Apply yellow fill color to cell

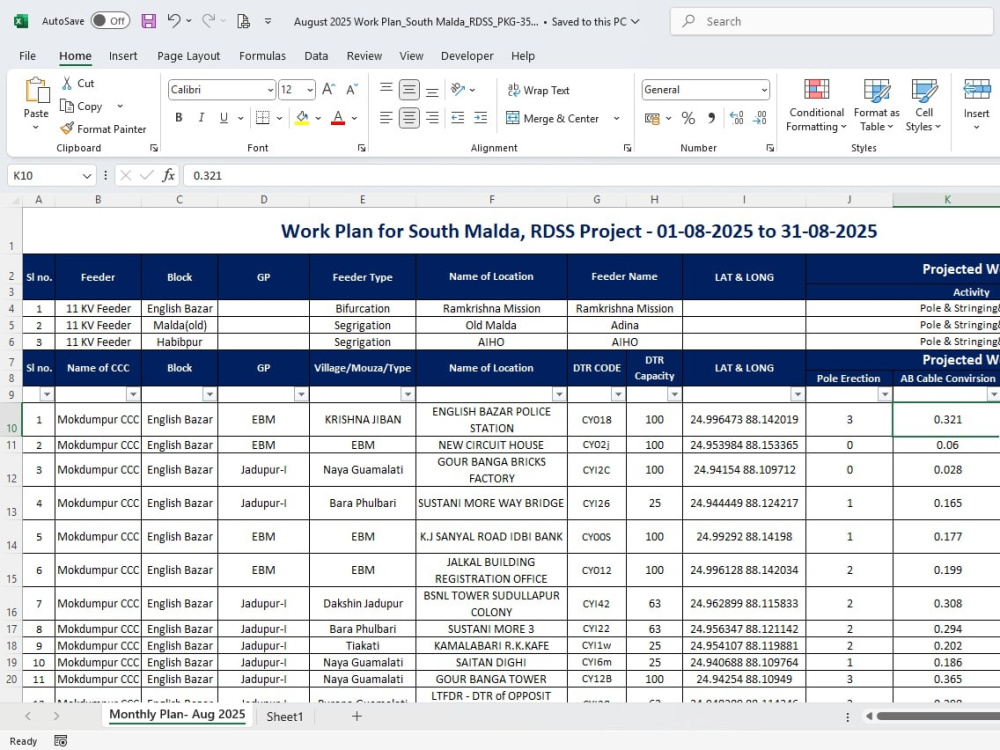click(x=302, y=118)
